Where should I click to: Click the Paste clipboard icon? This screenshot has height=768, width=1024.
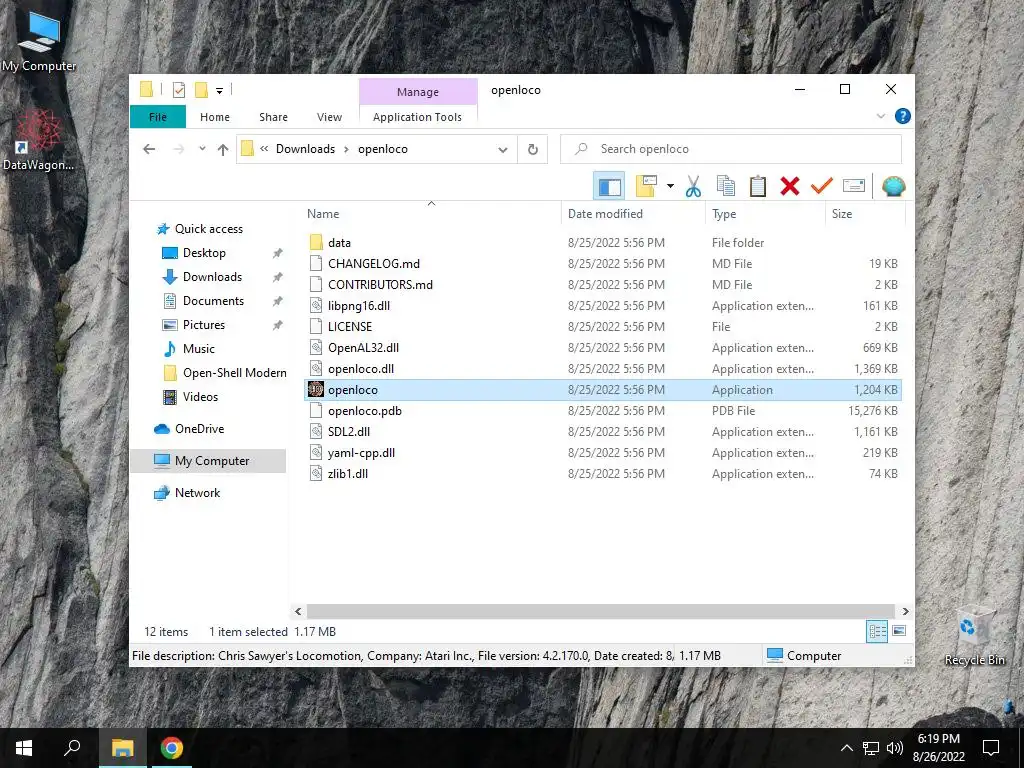click(758, 186)
